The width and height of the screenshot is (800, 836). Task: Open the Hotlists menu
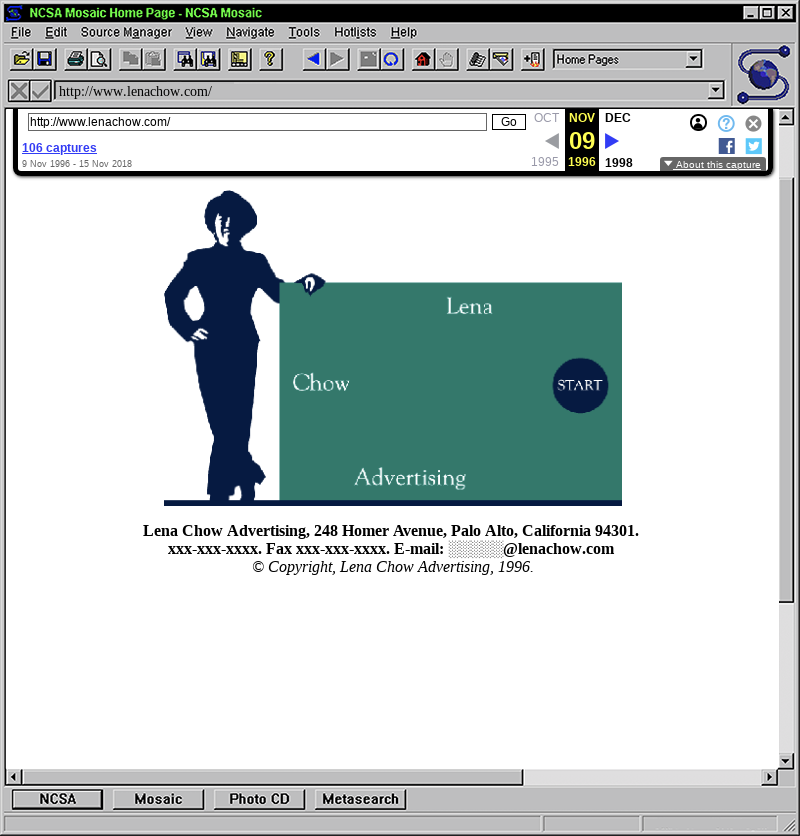355,32
